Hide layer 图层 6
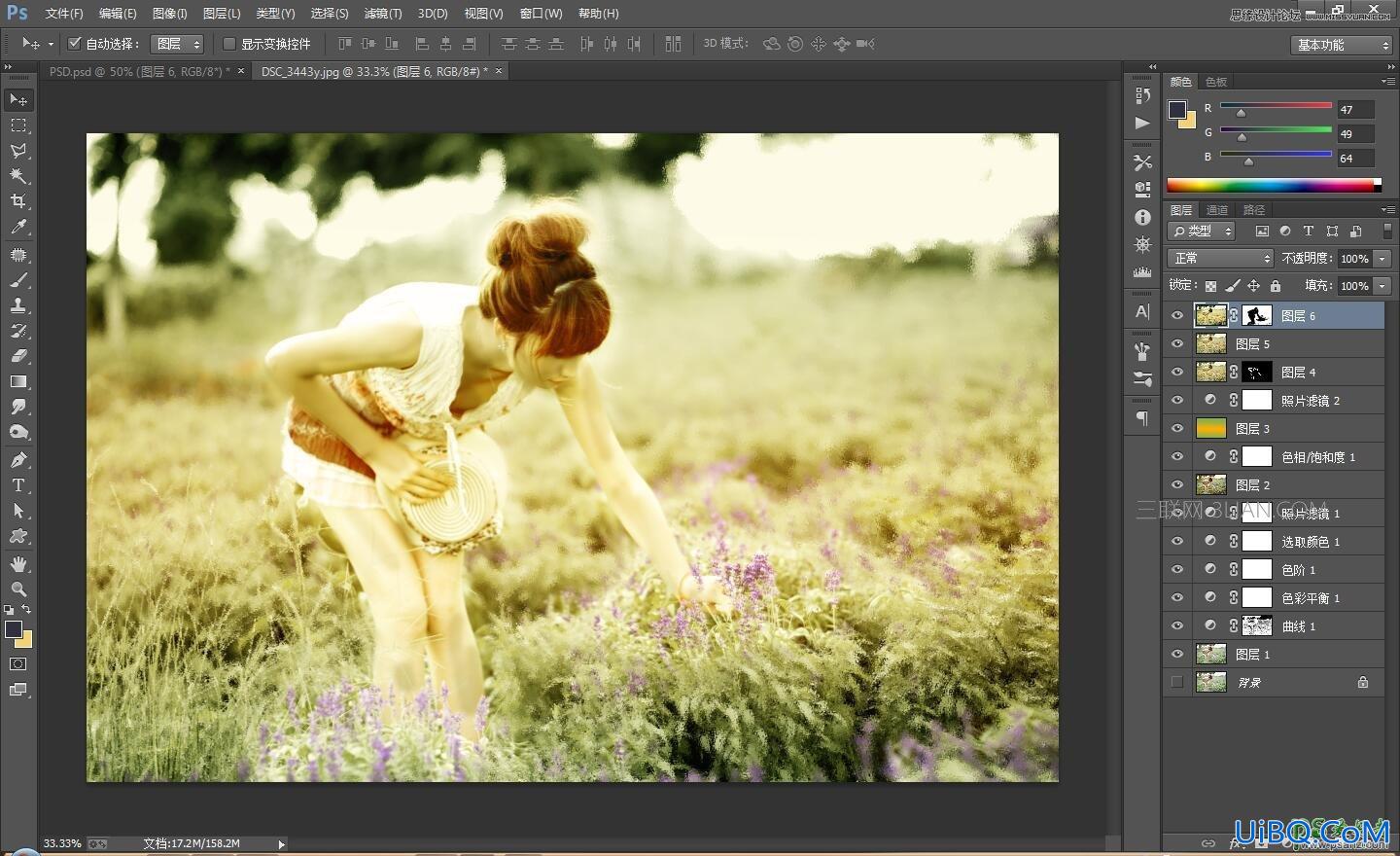Image resolution: width=1400 pixels, height=856 pixels. pos(1177,315)
